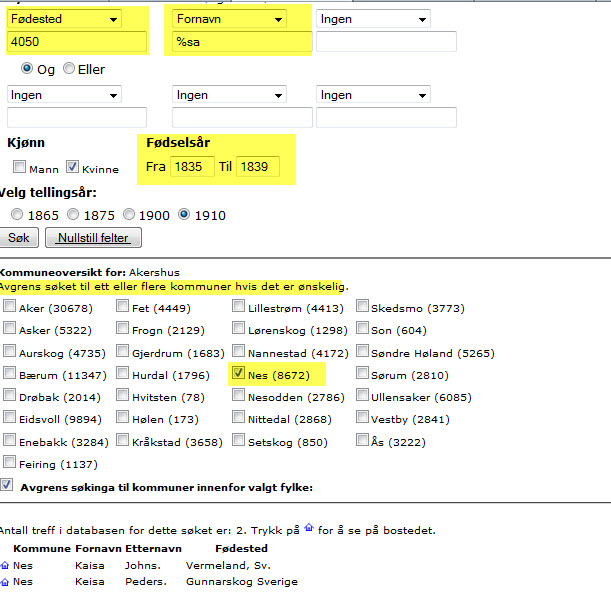Image resolution: width=611 pixels, height=596 pixels.
Task: Check Asker (5322) municipality
Action: [9, 328]
